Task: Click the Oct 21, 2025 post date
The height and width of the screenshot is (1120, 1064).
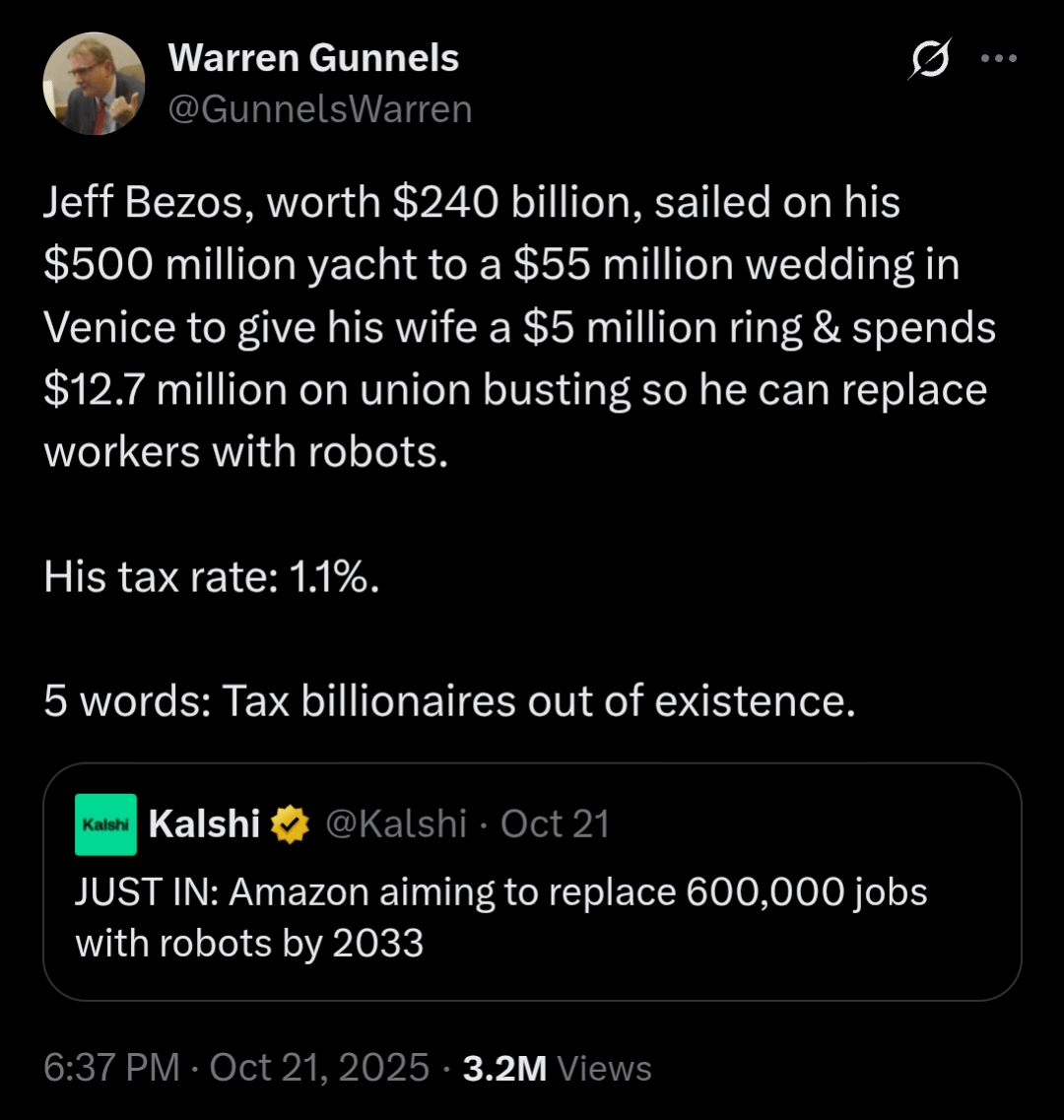Action: 320,1068
